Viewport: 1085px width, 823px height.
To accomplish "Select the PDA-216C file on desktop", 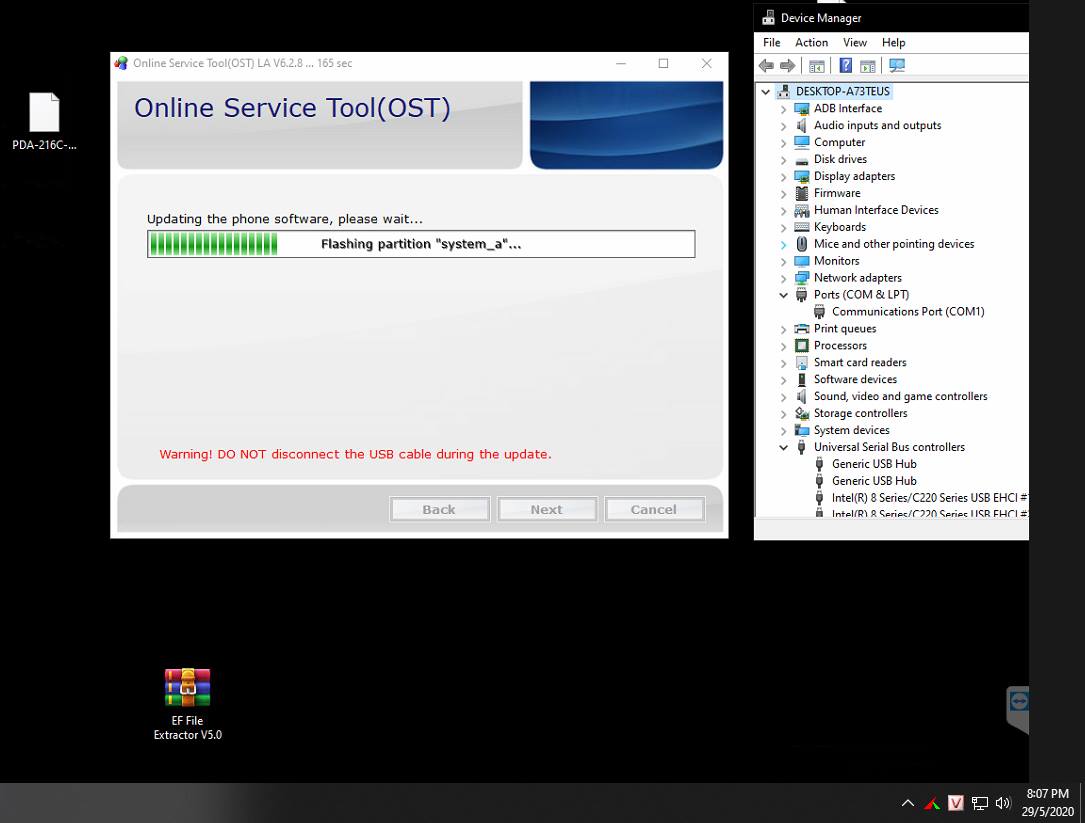I will pyautogui.click(x=44, y=122).
